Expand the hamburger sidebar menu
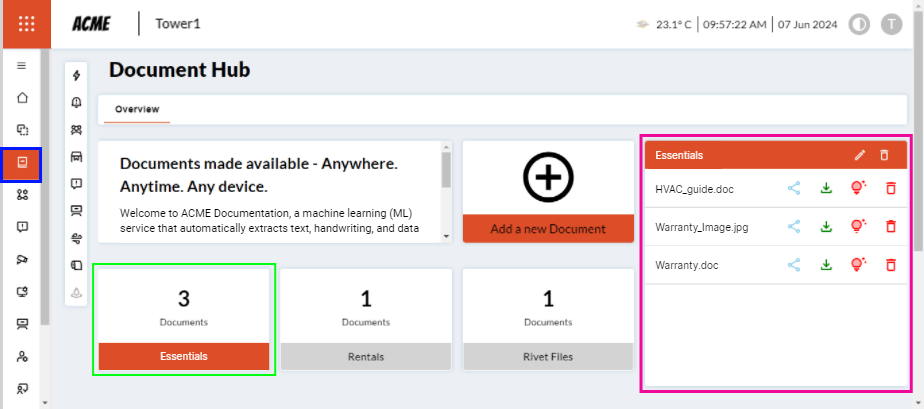 pos(22,66)
